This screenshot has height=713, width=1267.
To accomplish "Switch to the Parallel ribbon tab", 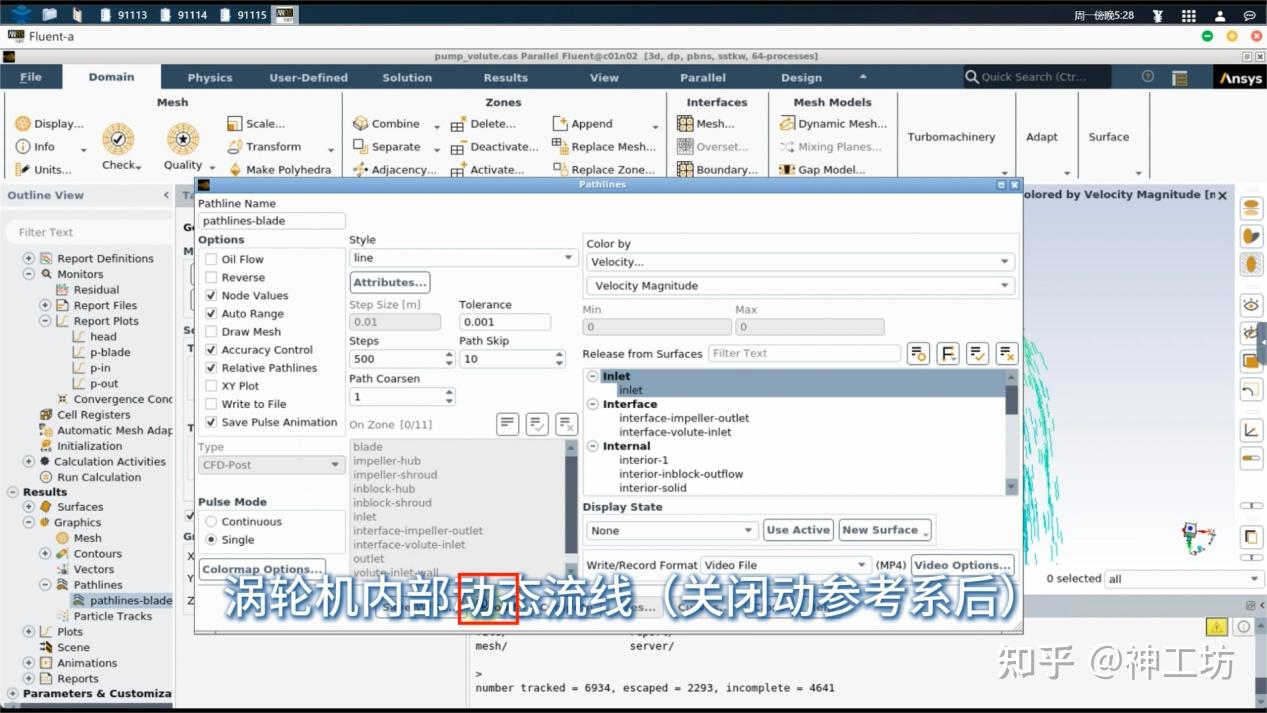I will [703, 77].
